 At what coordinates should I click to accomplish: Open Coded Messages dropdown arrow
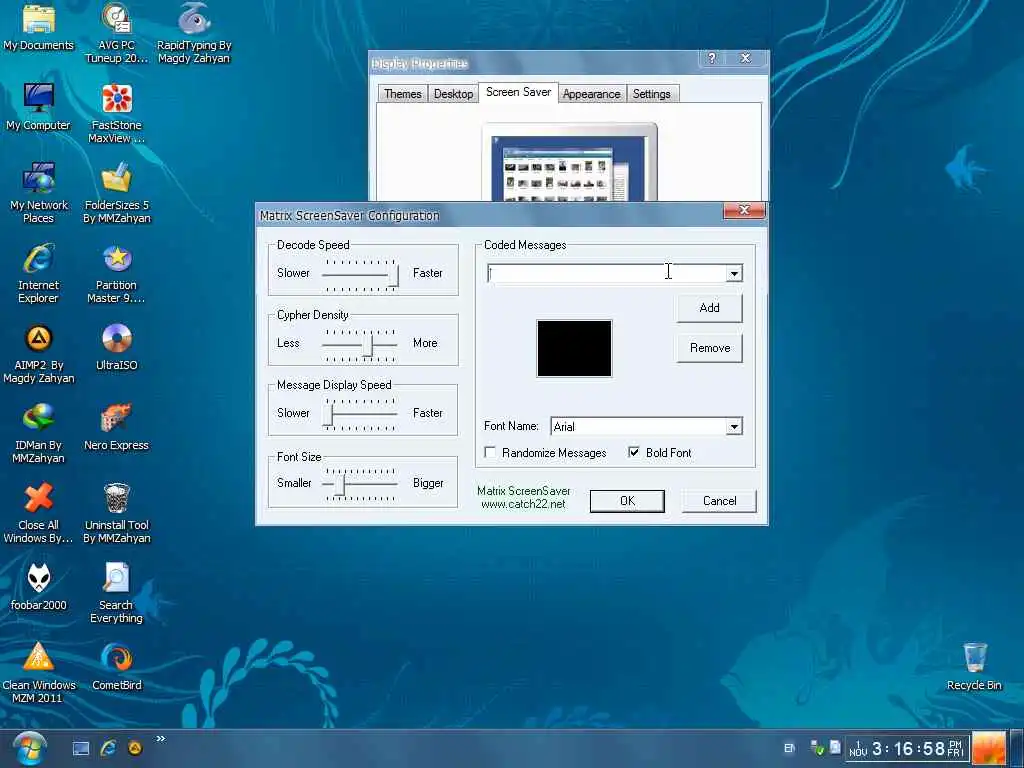pyautogui.click(x=734, y=274)
